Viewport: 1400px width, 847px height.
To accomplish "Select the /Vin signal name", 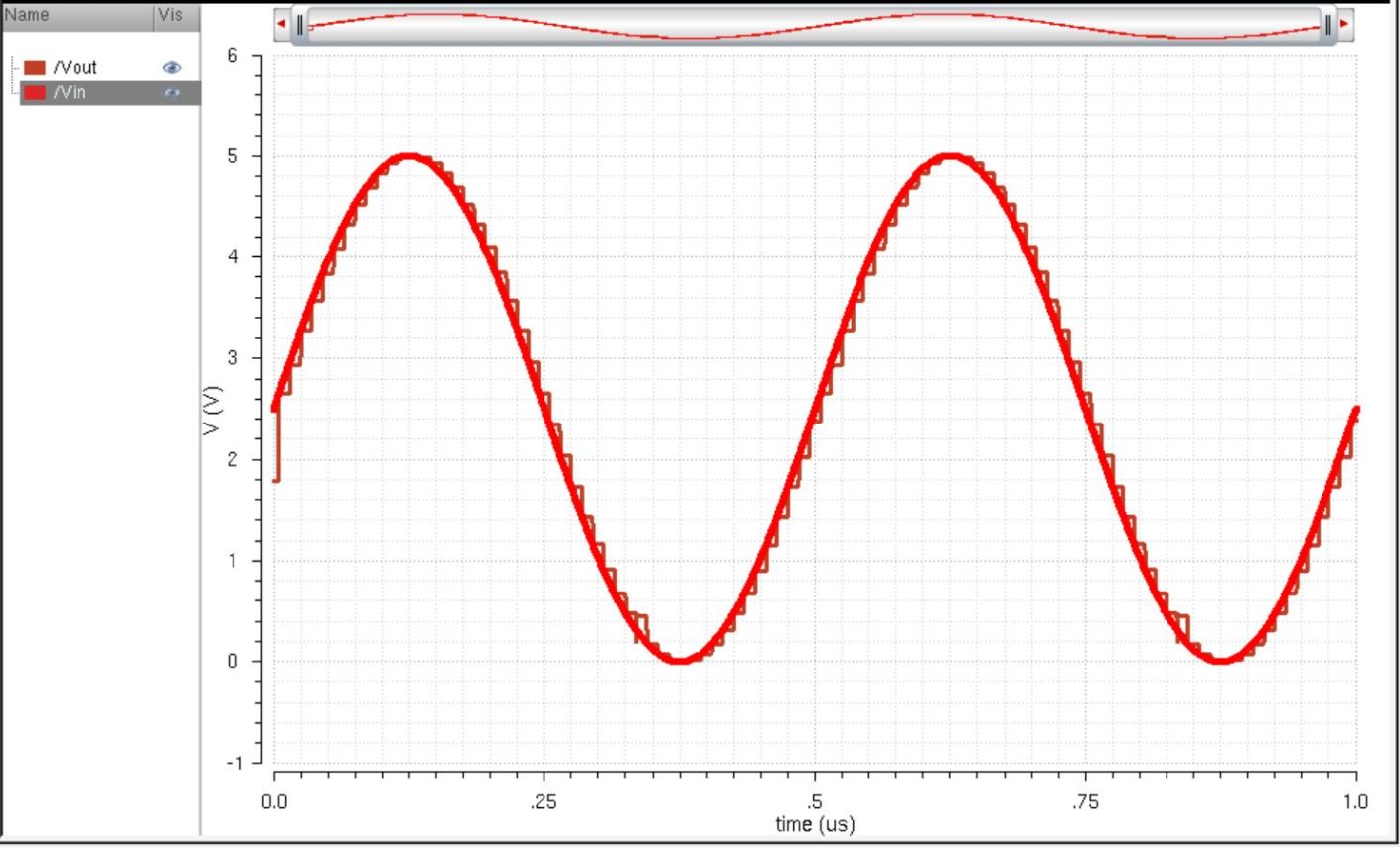I will 72,92.
